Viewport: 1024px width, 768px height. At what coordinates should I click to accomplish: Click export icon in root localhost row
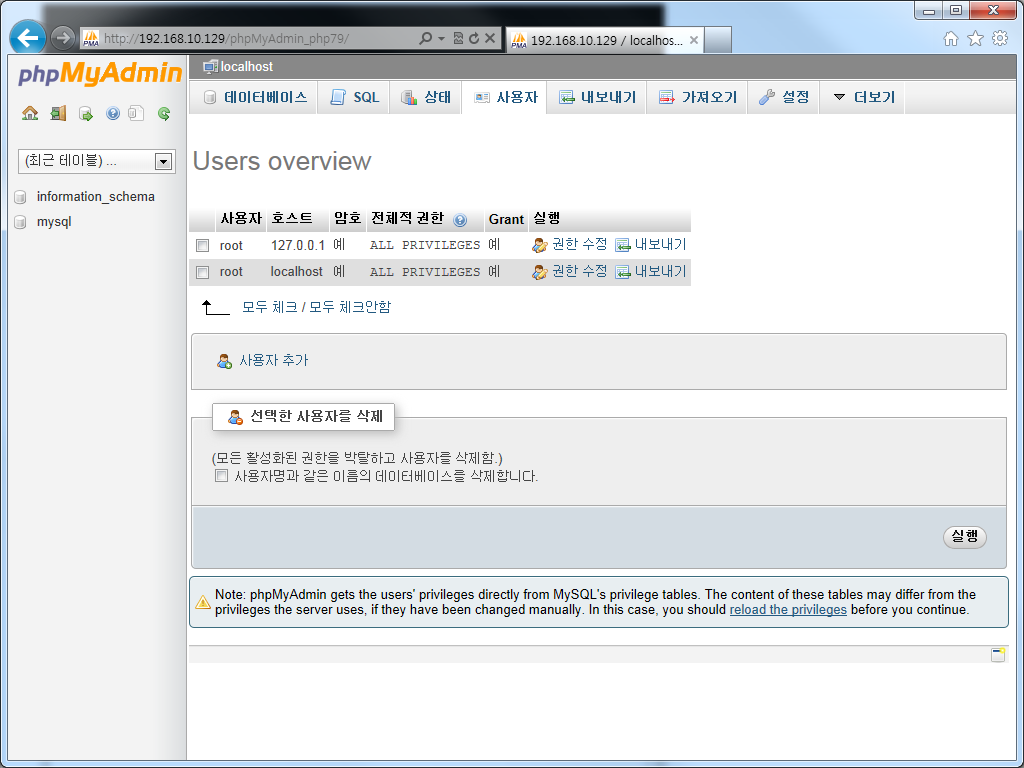click(623, 272)
